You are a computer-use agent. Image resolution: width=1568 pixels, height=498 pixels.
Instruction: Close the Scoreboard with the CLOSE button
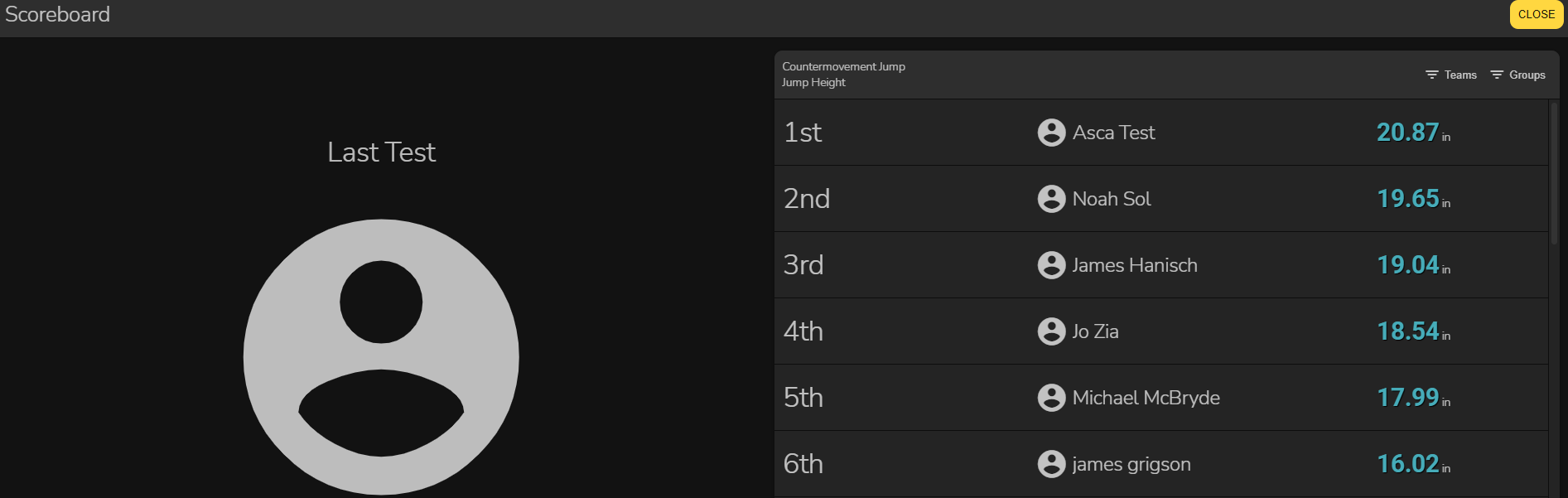1536,14
